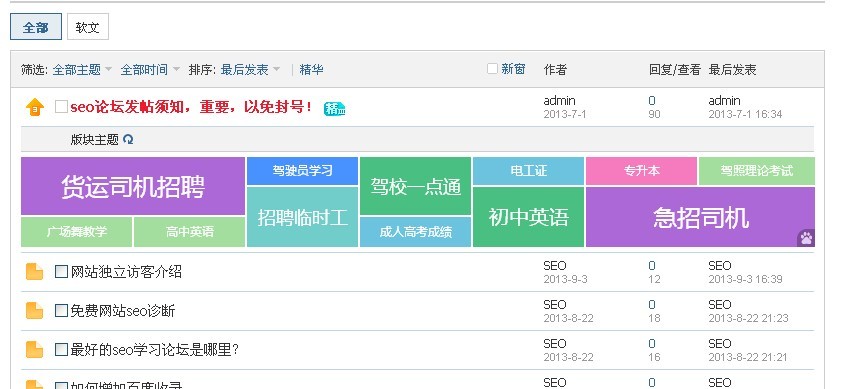851x389 pixels.
Task: Click the large 货运司机招聘 purple banner
Action: (x=133, y=186)
